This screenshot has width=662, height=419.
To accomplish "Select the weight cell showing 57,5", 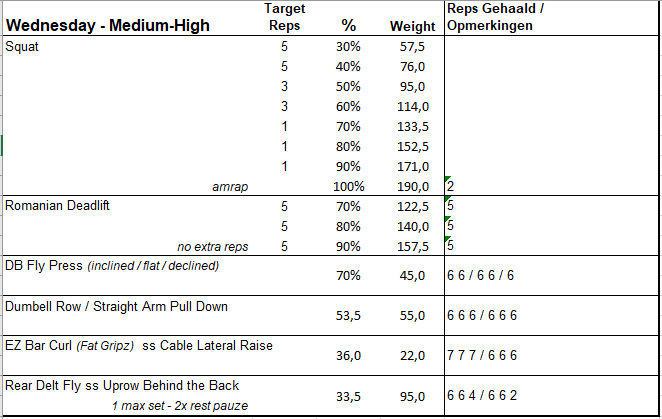I will (414, 46).
